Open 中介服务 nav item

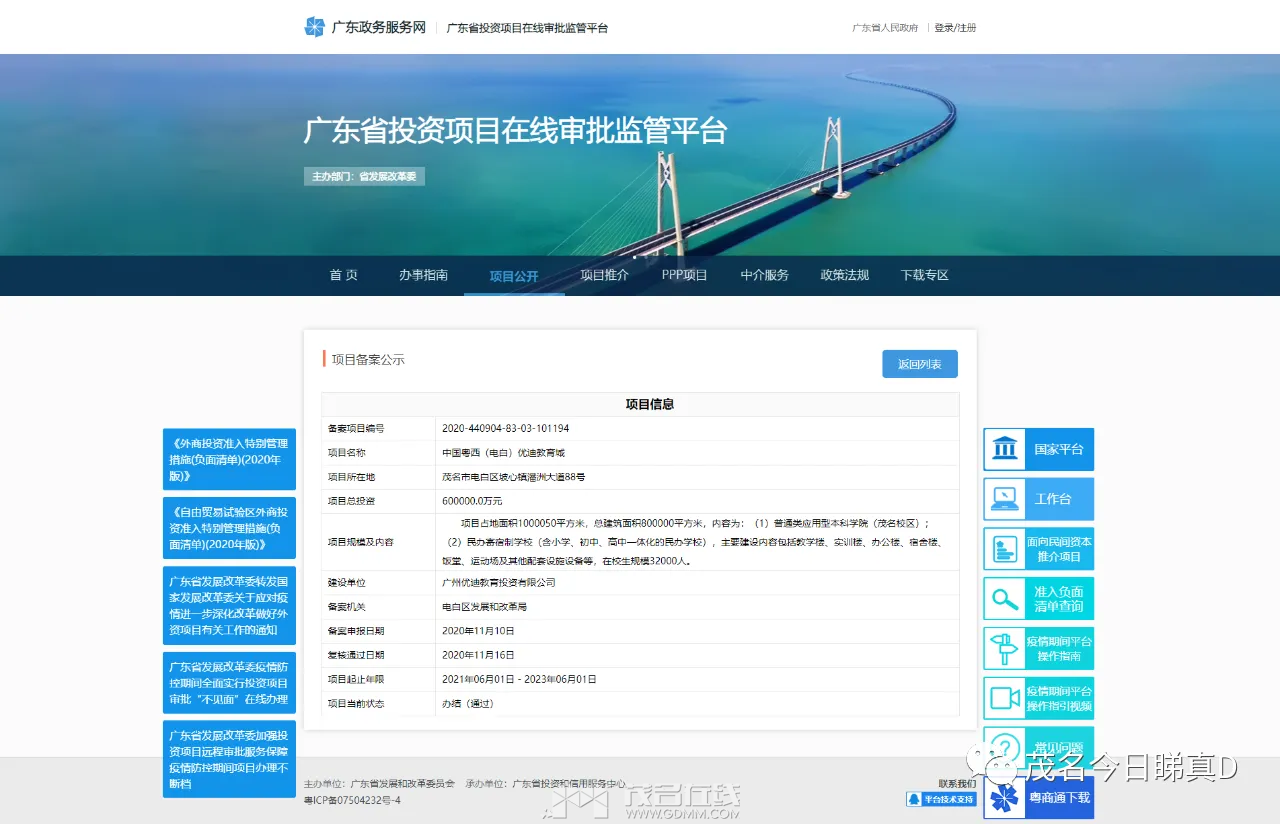coord(764,275)
